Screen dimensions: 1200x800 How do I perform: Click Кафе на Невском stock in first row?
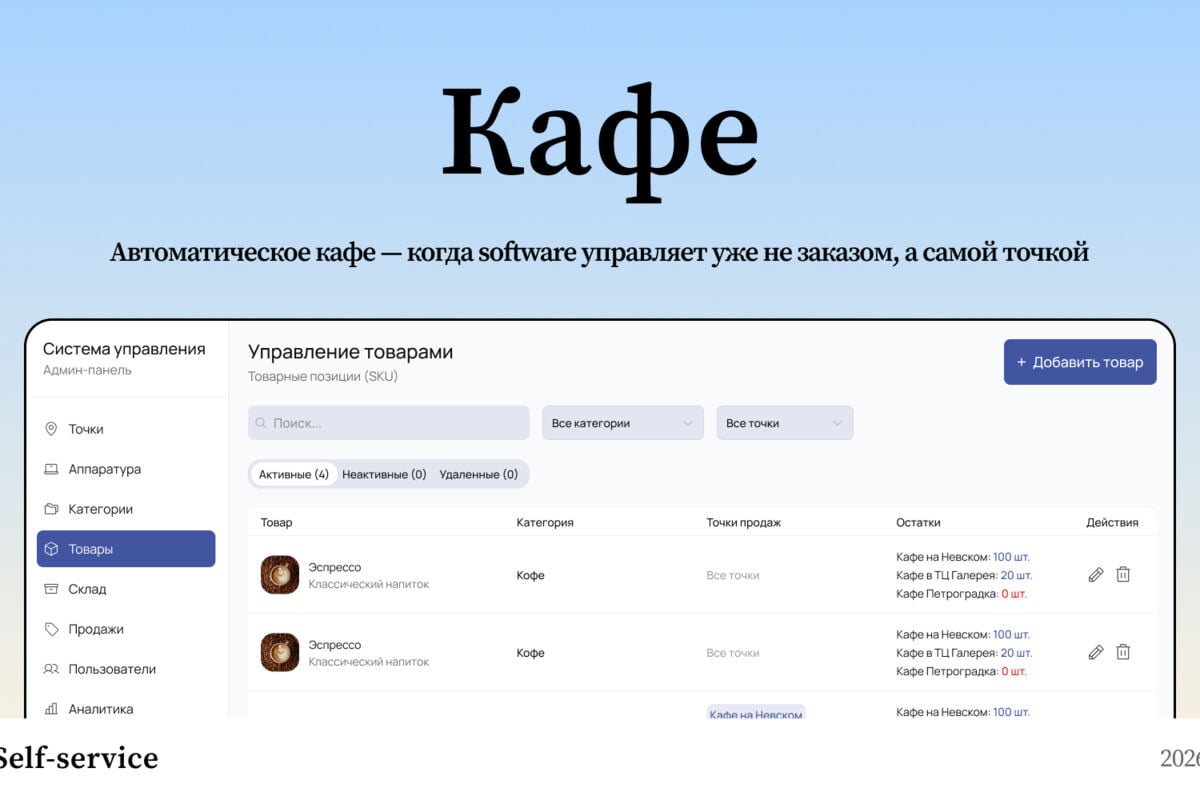click(963, 557)
